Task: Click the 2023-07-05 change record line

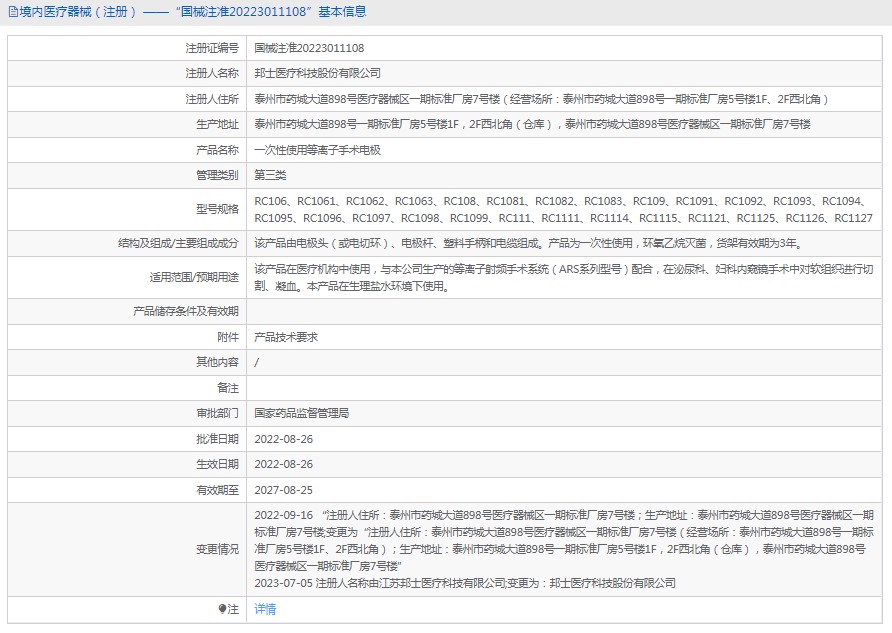Action: [464, 583]
